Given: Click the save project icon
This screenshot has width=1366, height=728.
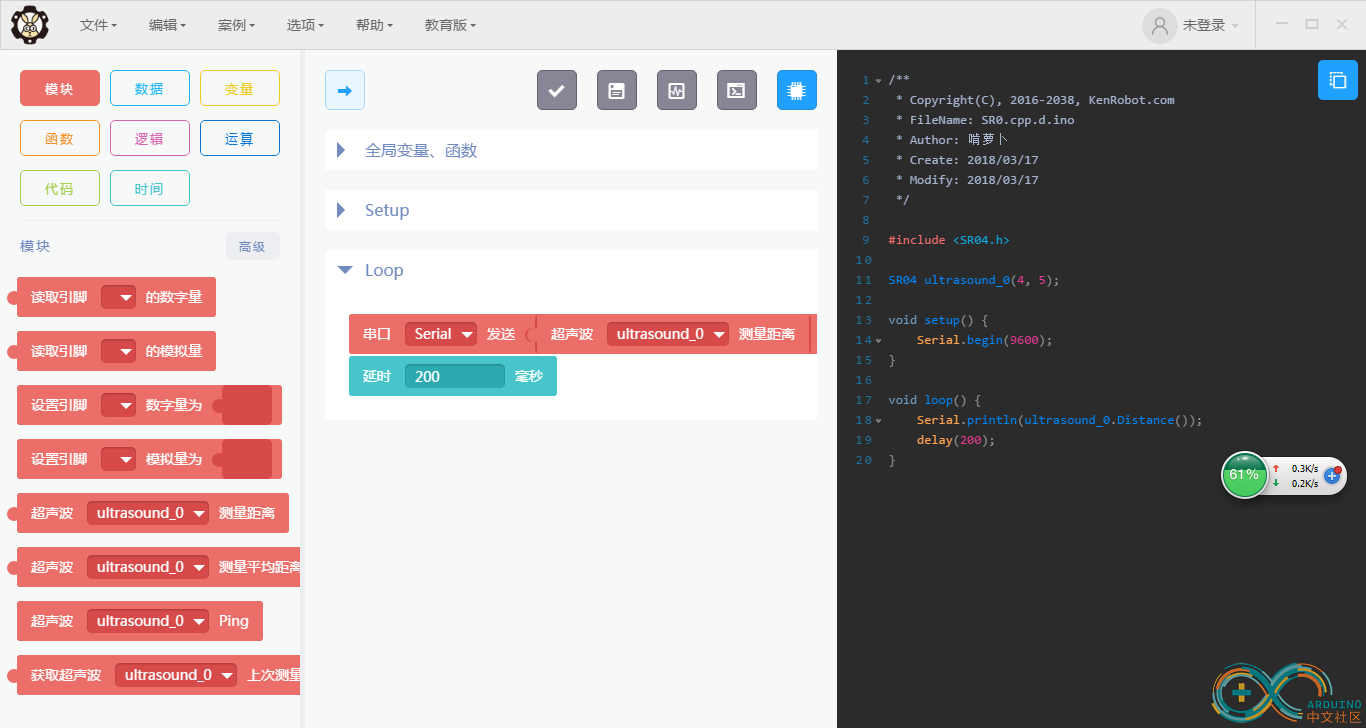Looking at the screenshot, I should coord(617,90).
